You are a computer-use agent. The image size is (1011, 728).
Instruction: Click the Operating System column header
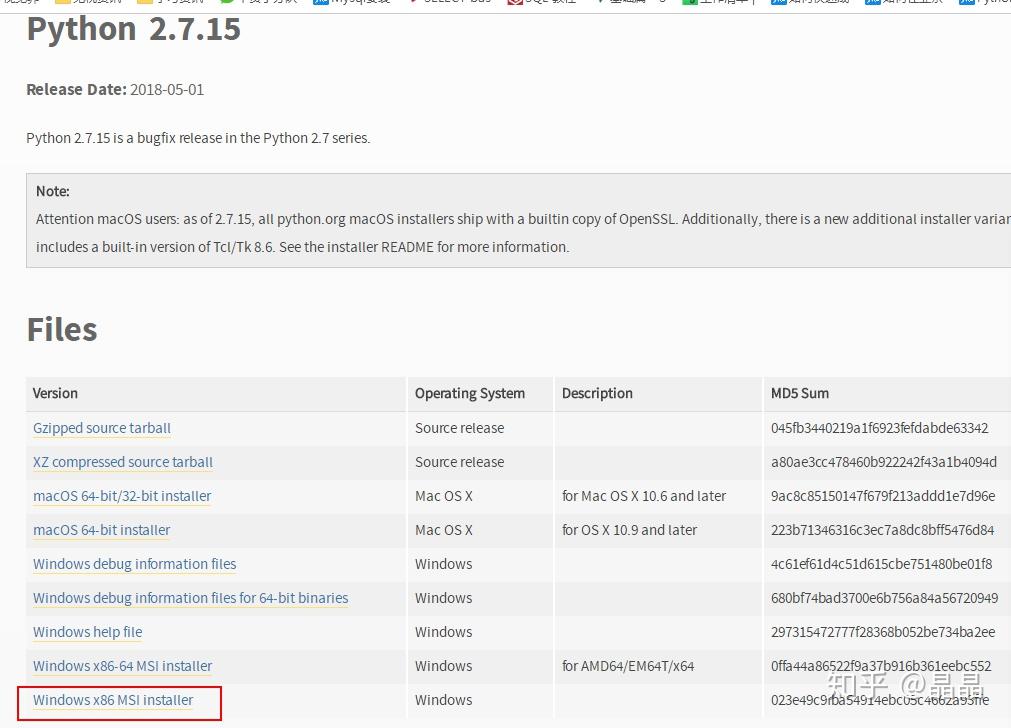470,393
